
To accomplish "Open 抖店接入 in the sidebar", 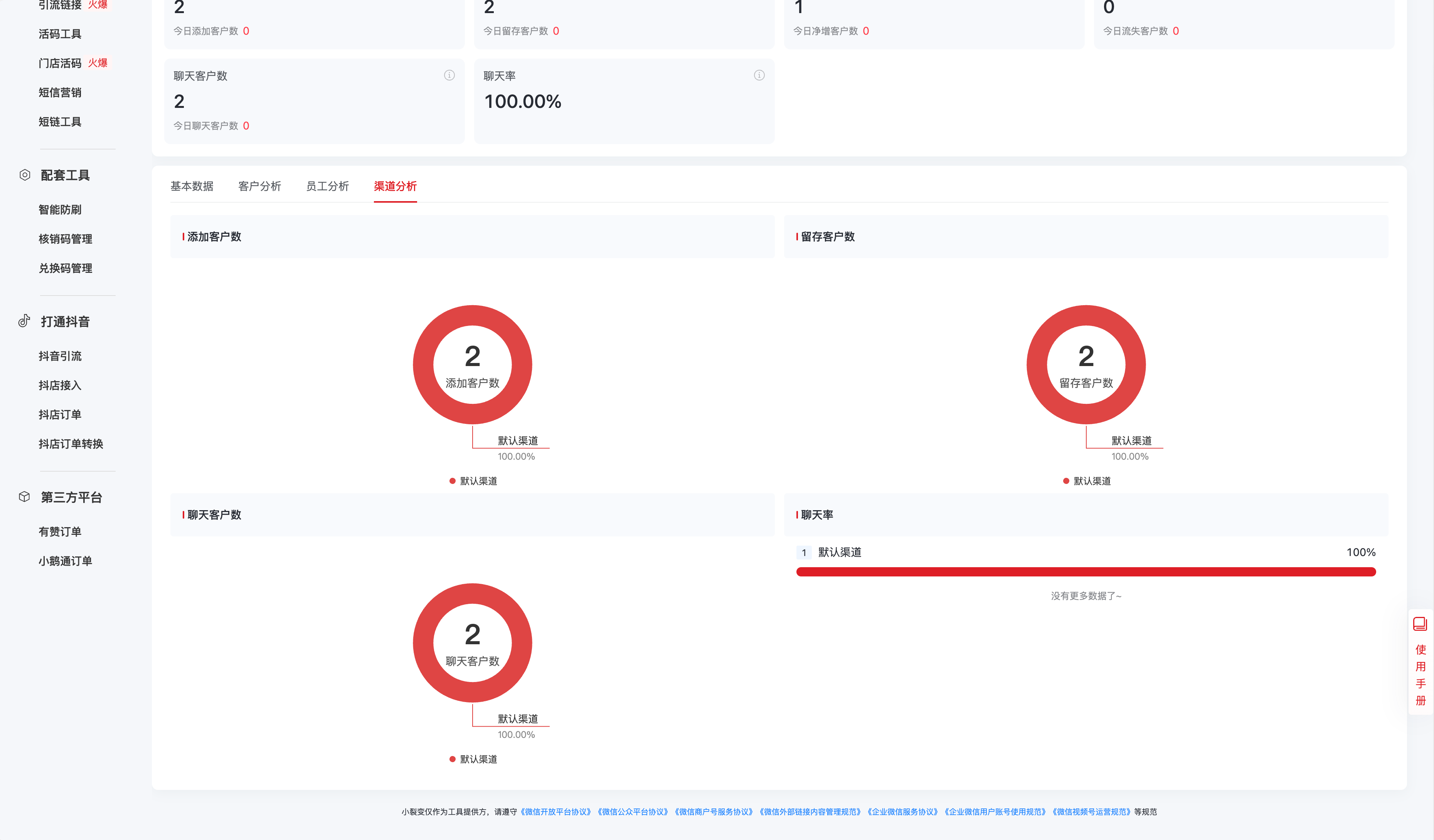I will pyautogui.click(x=60, y=386).
